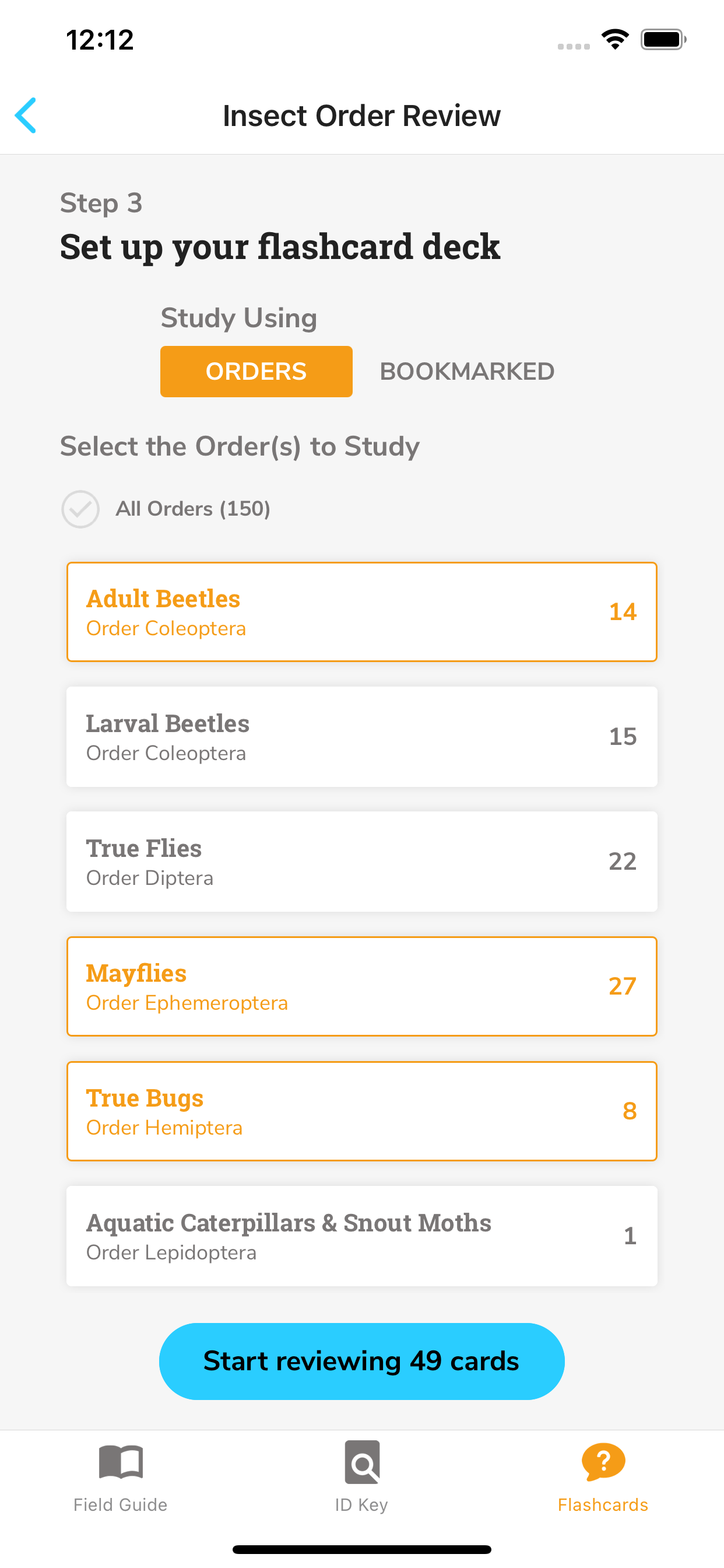
Task: Start reviewing 49 cards
Action: point(362,1361)
